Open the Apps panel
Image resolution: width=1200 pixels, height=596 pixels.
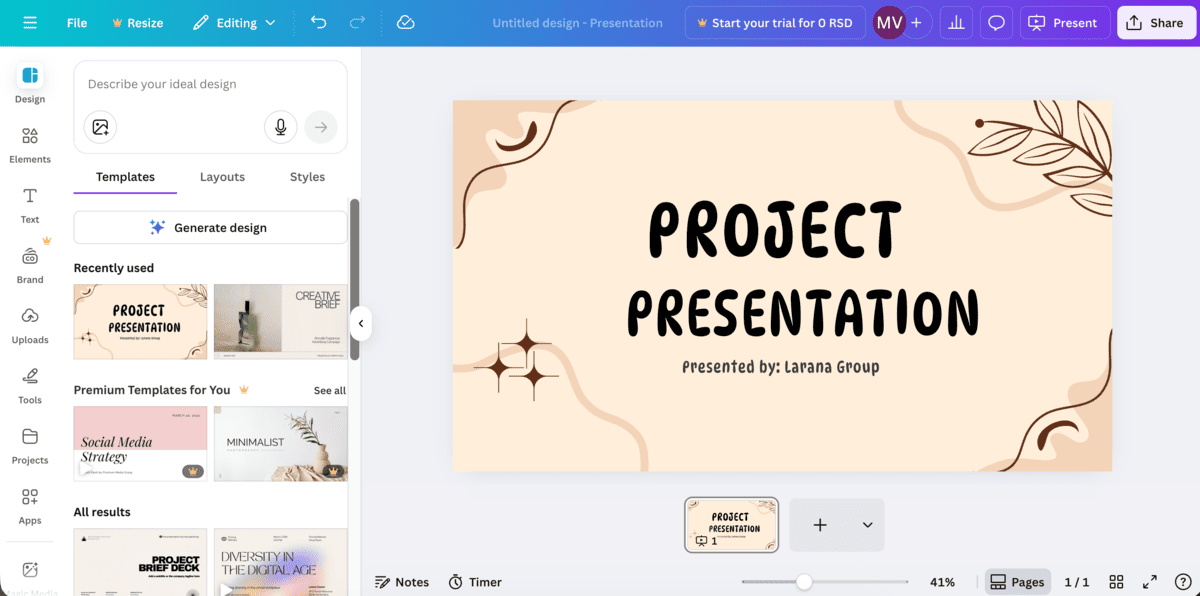click(x=29, y=504)
